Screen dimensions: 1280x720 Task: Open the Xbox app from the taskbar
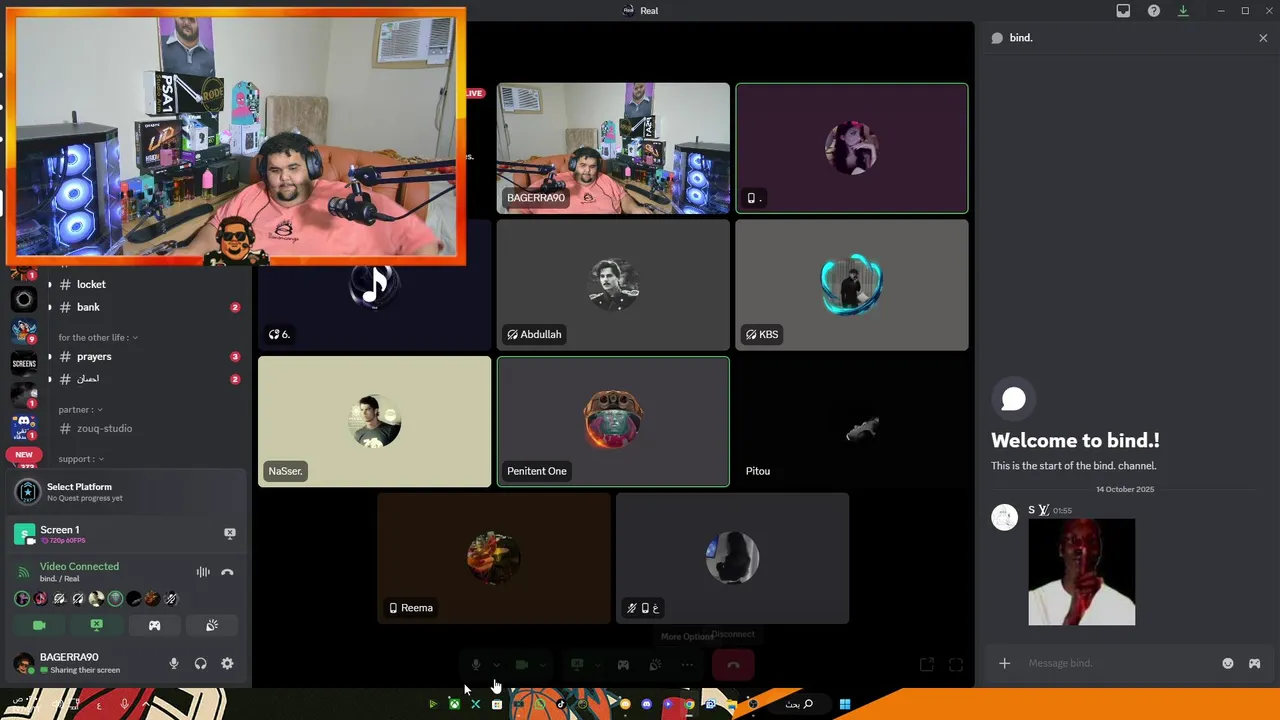coord(454,704)
